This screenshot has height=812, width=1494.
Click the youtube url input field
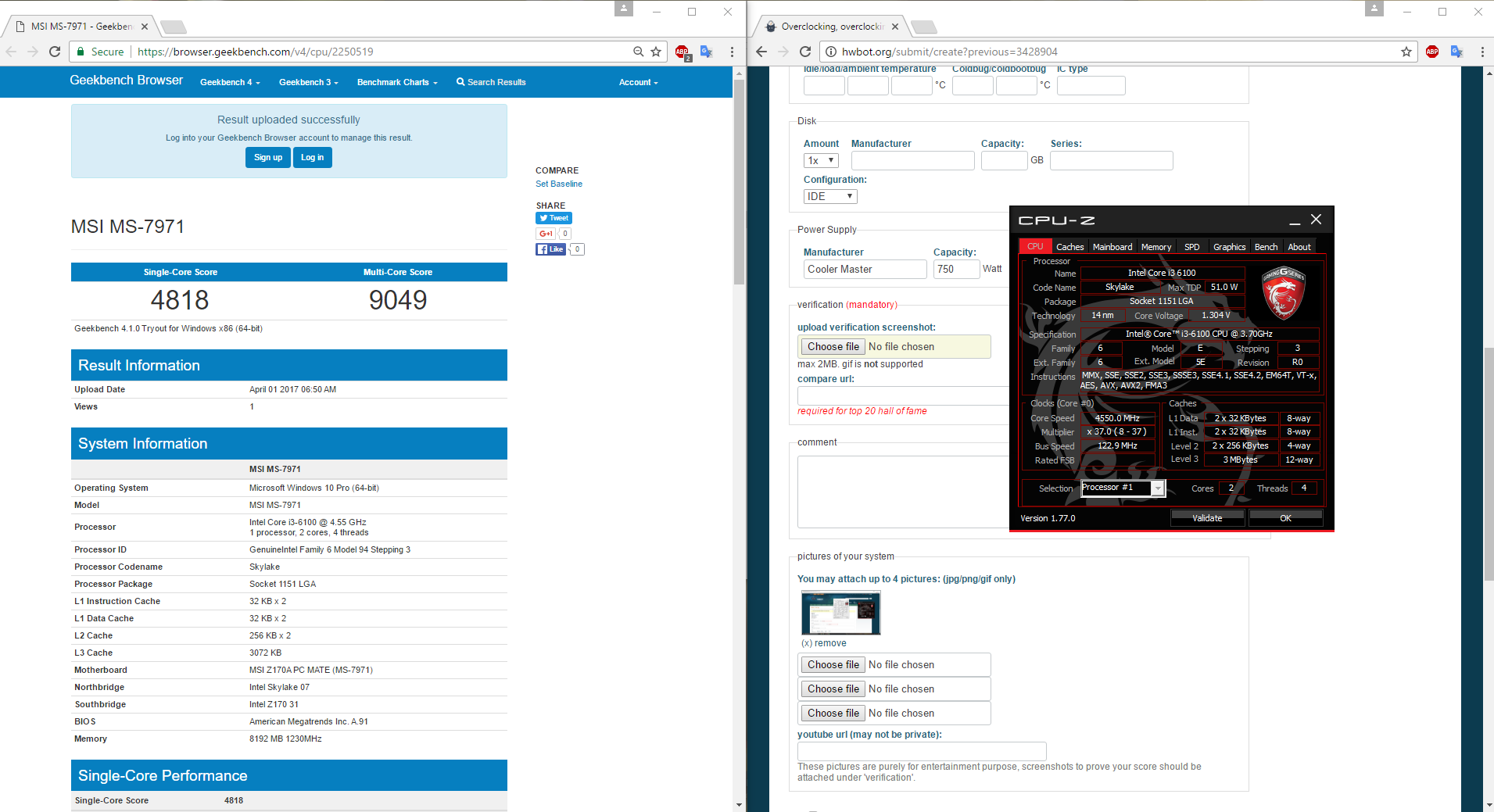(922, 751)
